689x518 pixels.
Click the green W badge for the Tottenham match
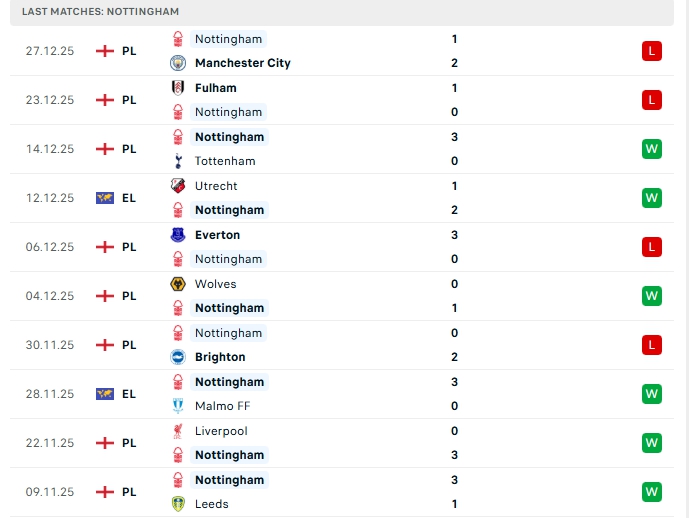[652, 149]
